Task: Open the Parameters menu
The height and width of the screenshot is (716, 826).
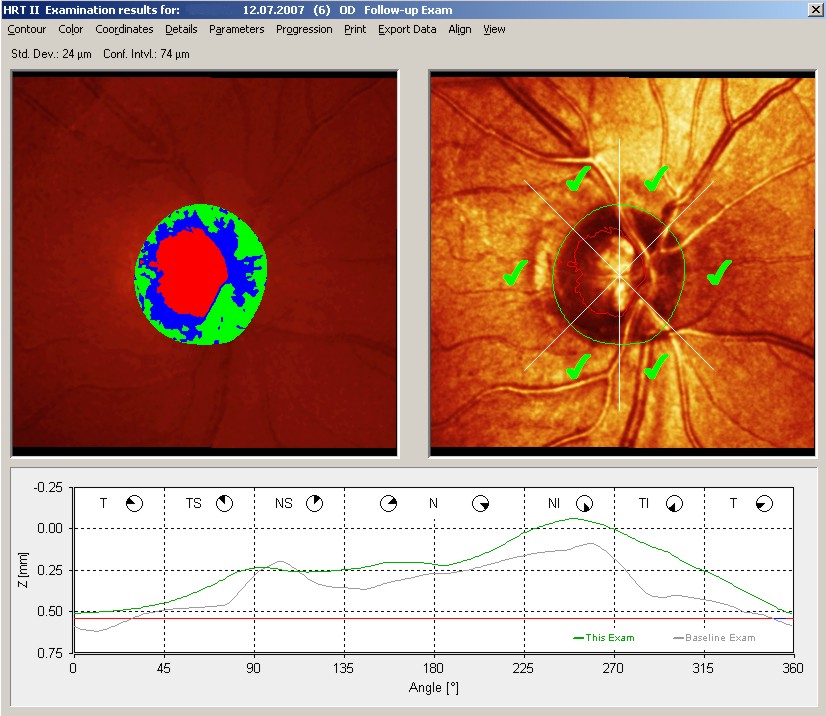Action: click(236, 30)
